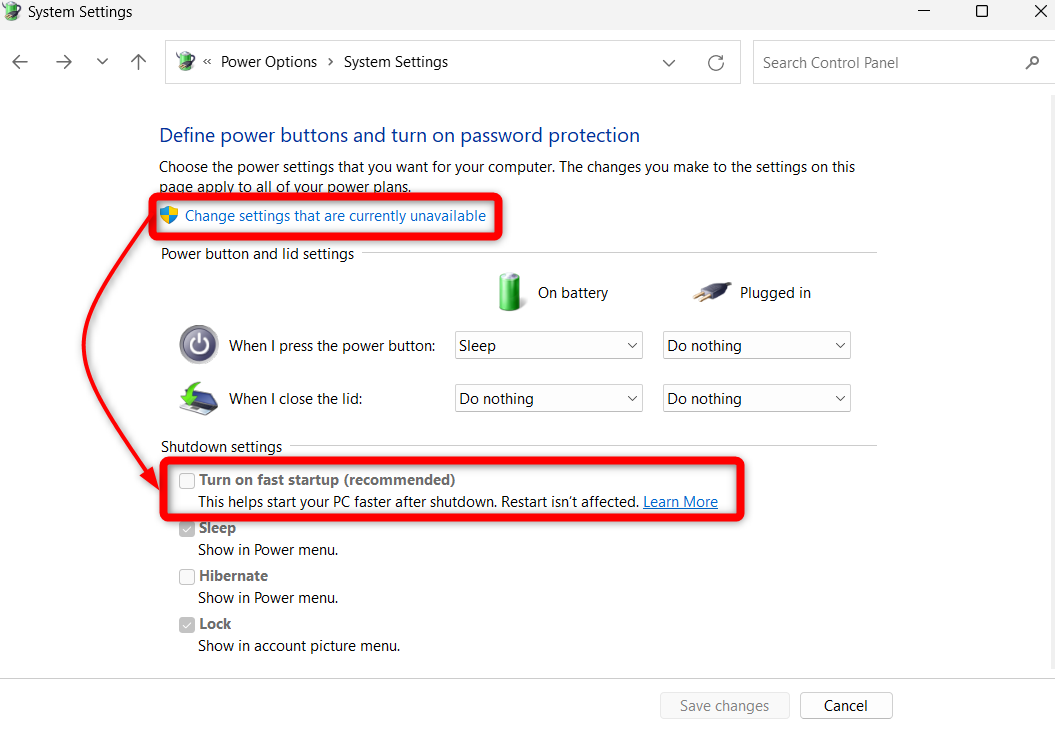Click the power button icon
The image size is (1055, 729).
[198, 344]
